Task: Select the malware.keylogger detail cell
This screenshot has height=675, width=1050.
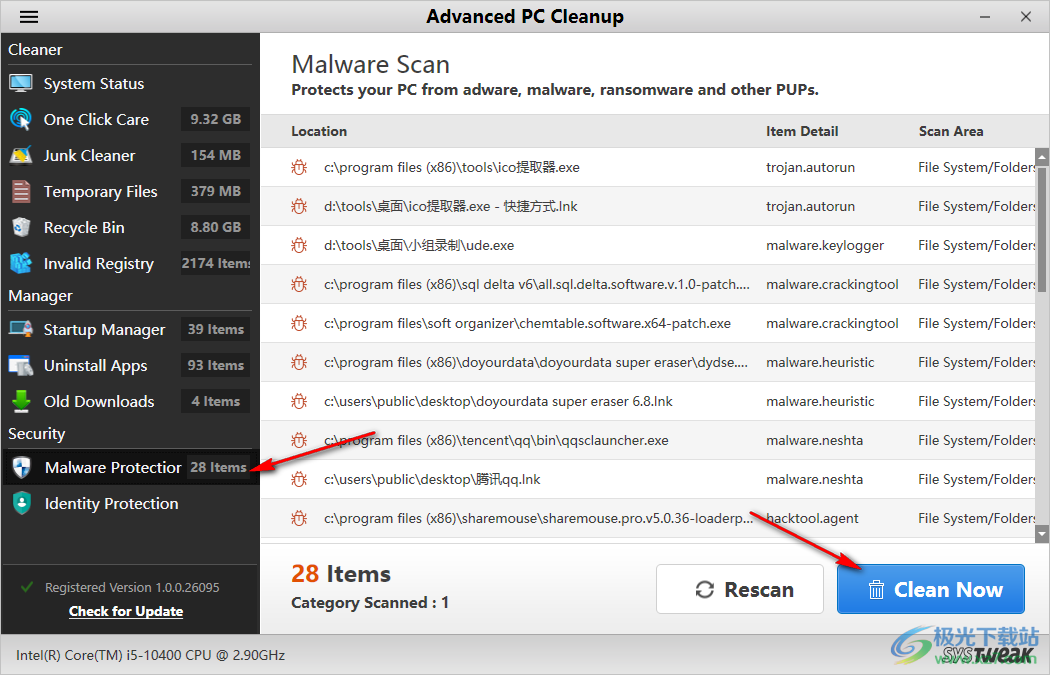Action: pyautogui.click(x=825, y=245)
